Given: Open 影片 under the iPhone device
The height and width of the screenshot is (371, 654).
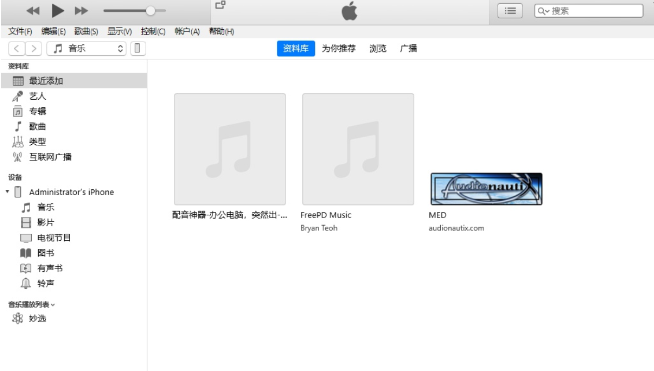Looking at the screenshot, I should click(46, 222).
